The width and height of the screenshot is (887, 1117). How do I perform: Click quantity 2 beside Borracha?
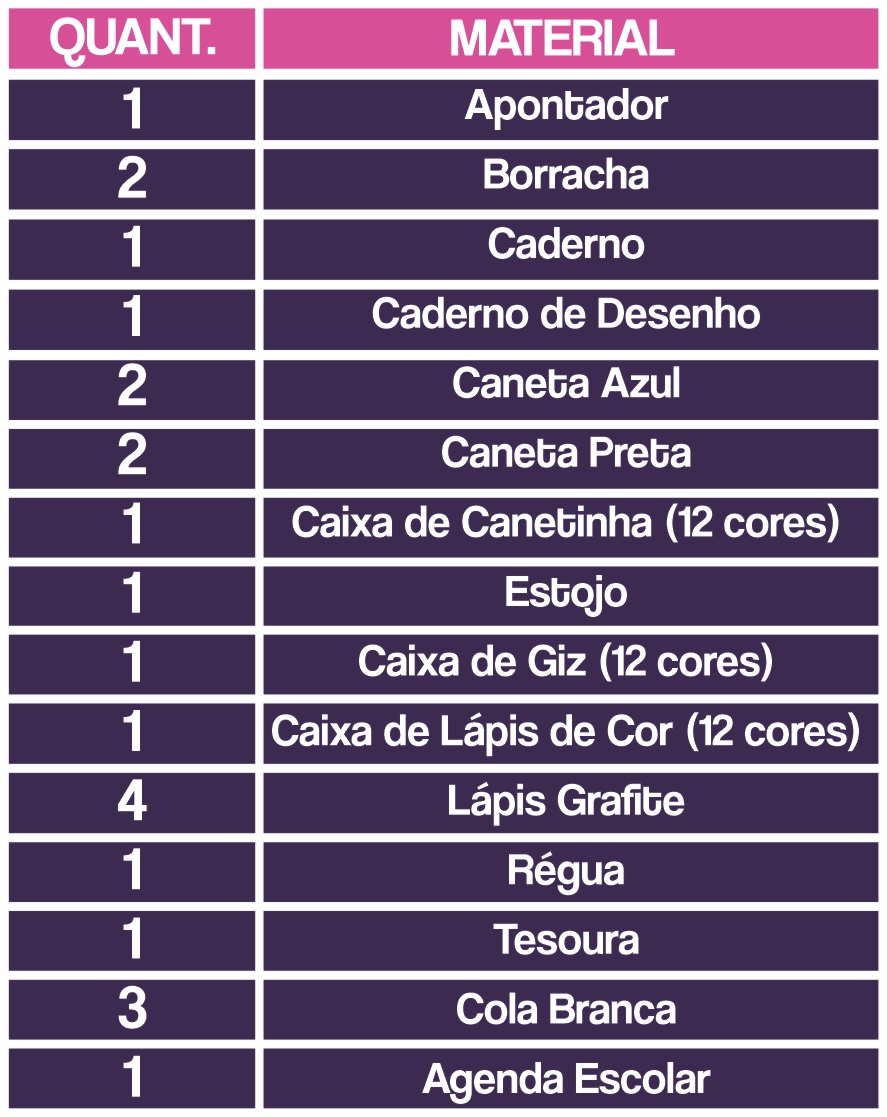132,179
